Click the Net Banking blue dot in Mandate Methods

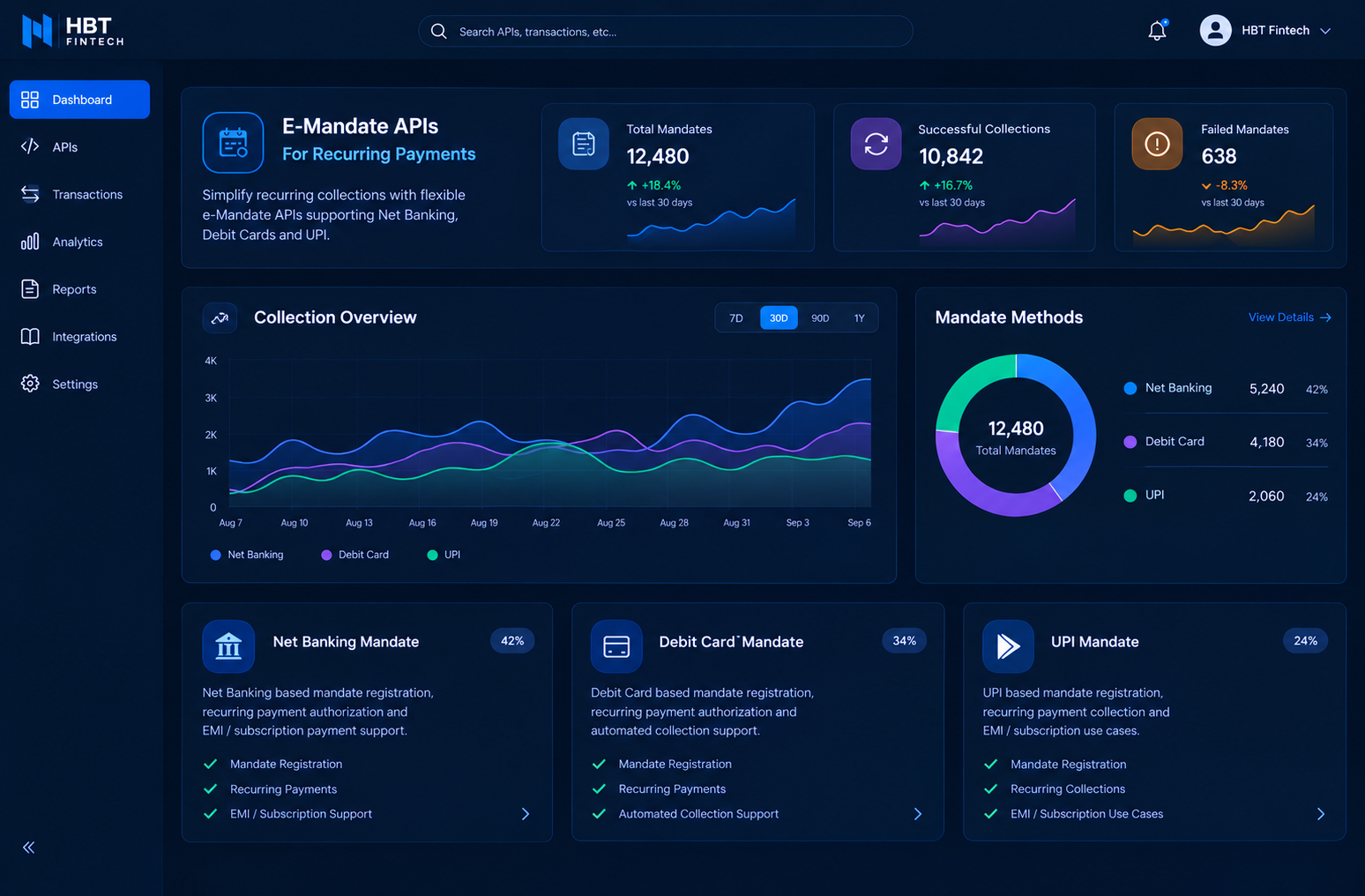click(x=1130, y=388)
